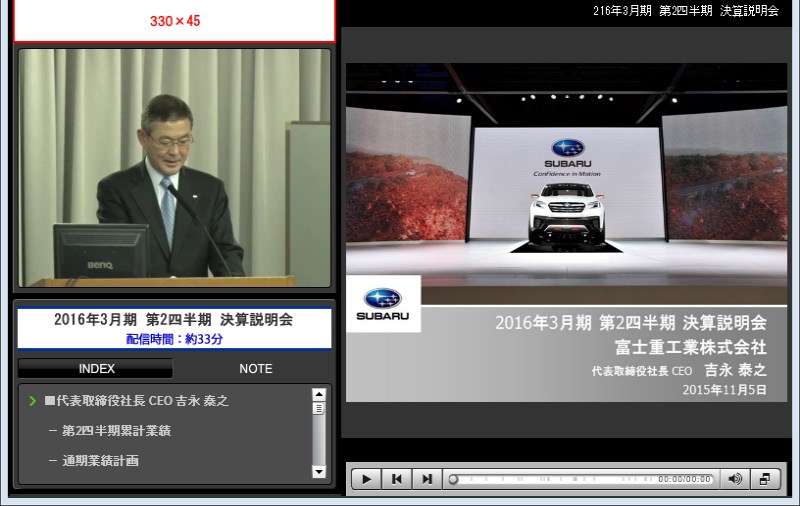
Task: Start playback with the play button
Action: [x=366, y=479]
